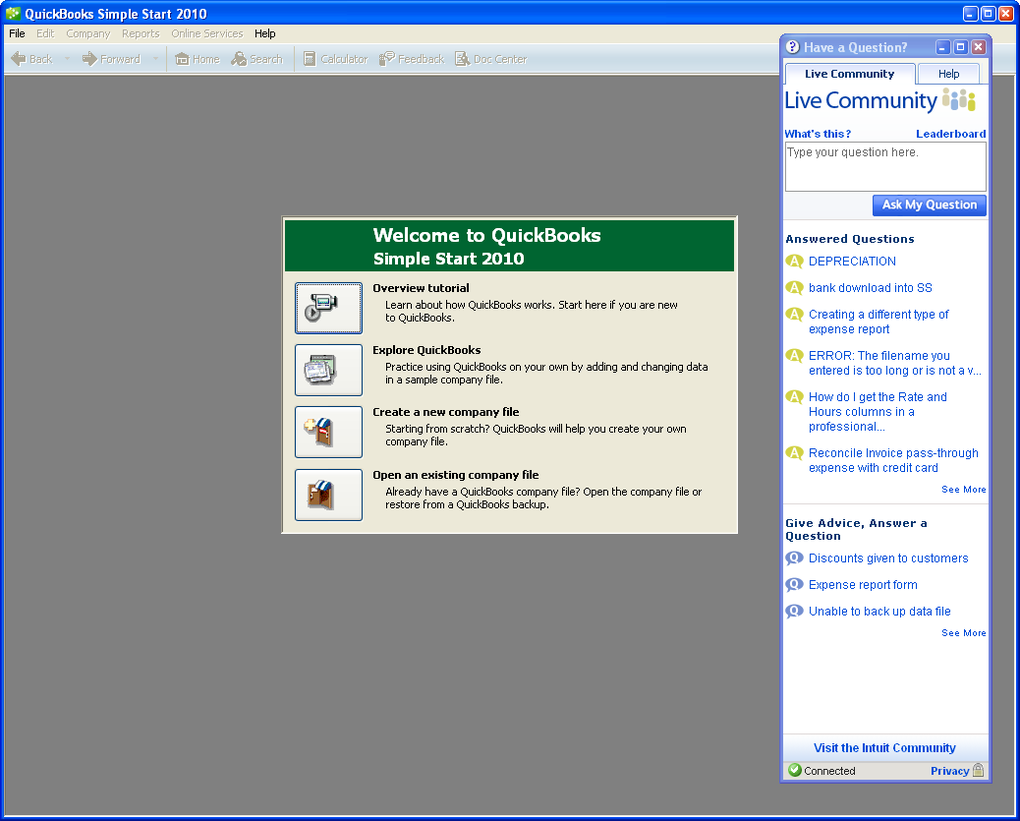Click the Feedback toolbar icon

pos(387,59)
